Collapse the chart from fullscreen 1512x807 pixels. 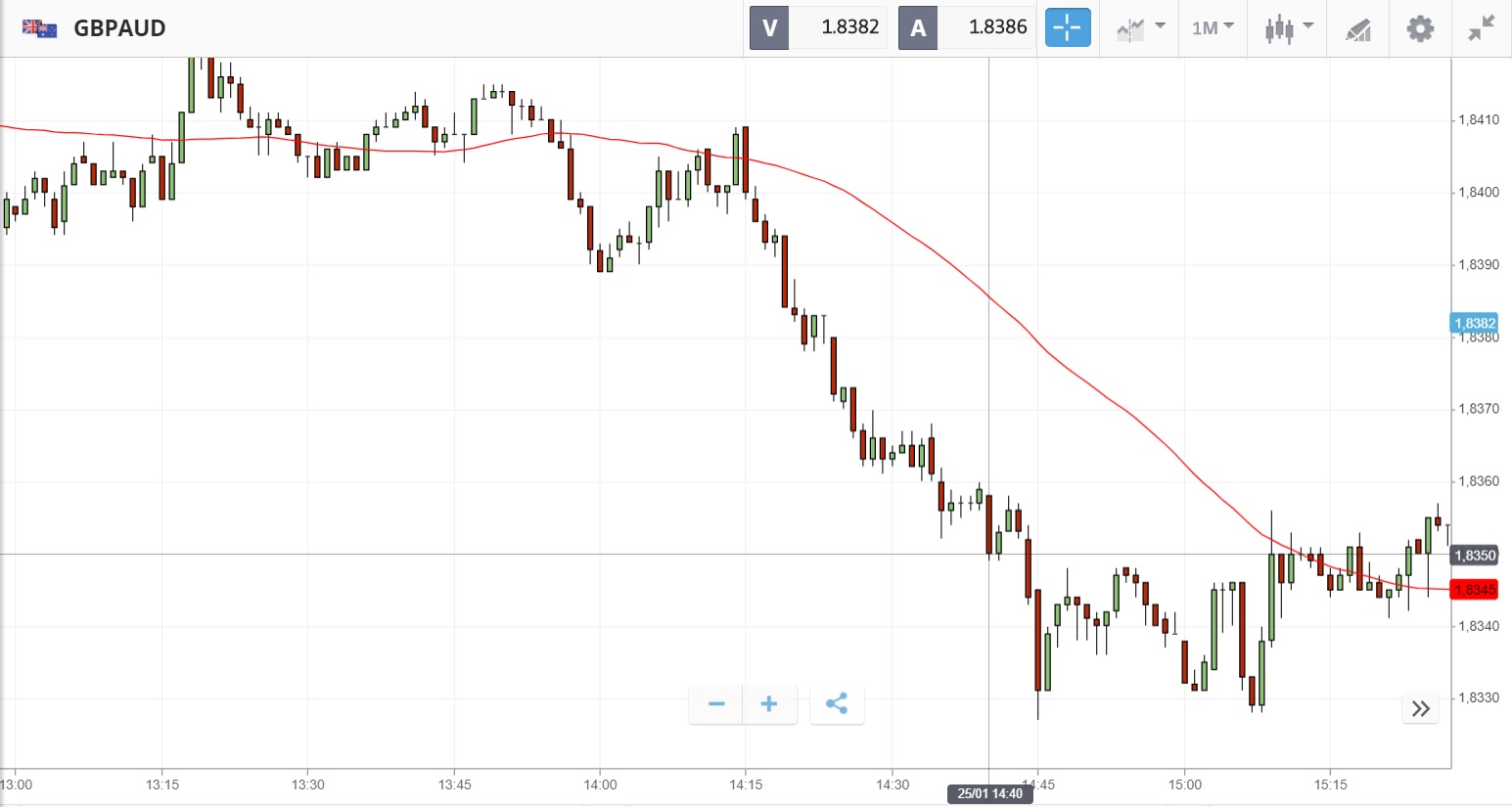tap(1482, 27)
